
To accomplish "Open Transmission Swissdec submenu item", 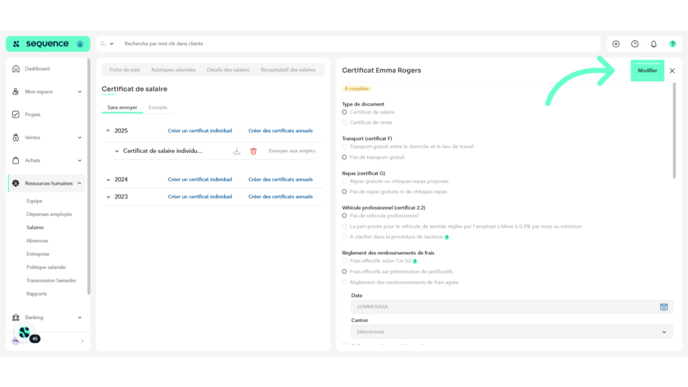I will (x=51, y=280).
